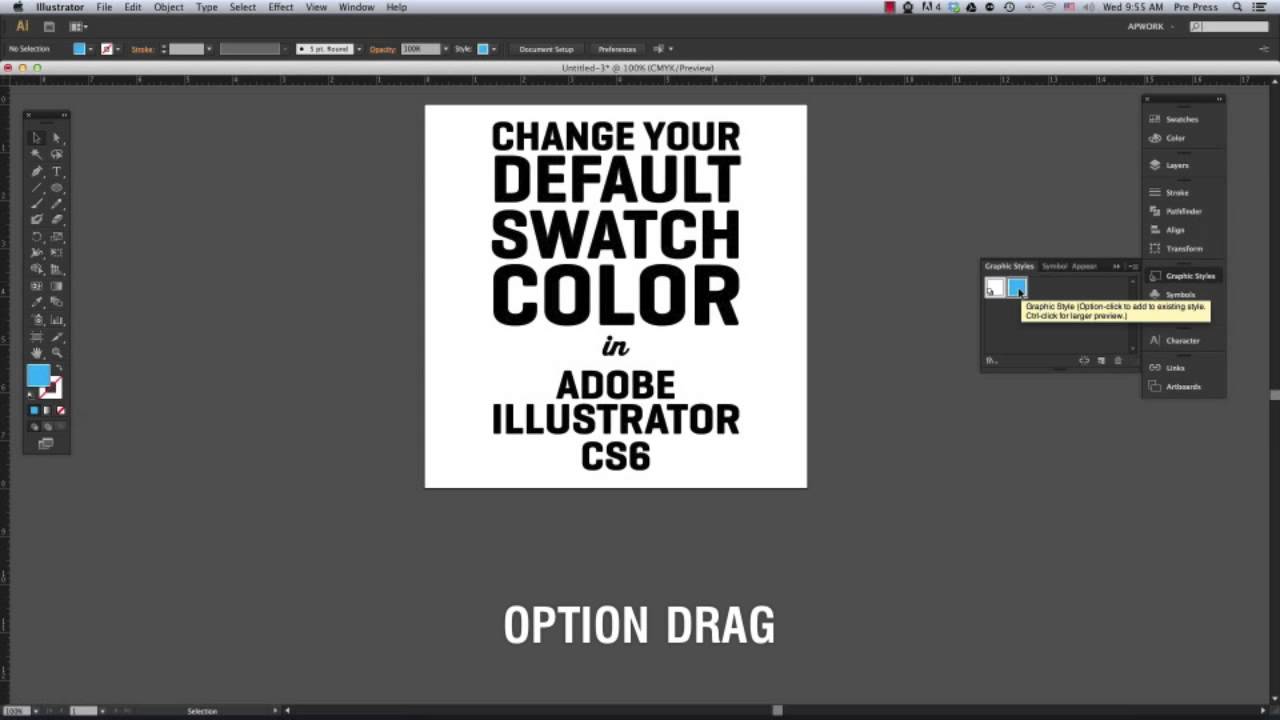Set paint mode to Gradient button
This screenshot has width=1280, height=720.
pos(47,410)
